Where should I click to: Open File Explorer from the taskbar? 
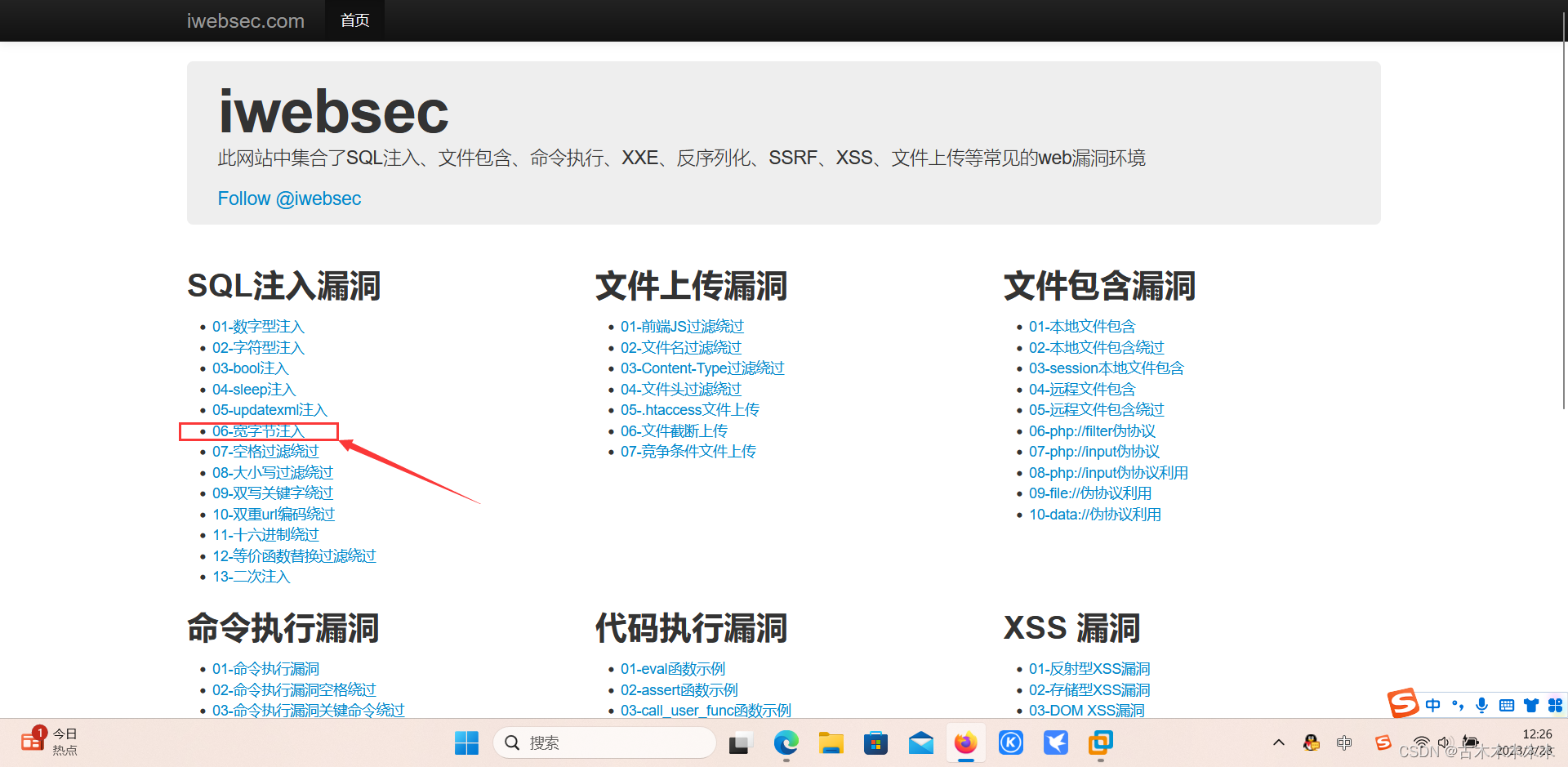tap(831, 742)
